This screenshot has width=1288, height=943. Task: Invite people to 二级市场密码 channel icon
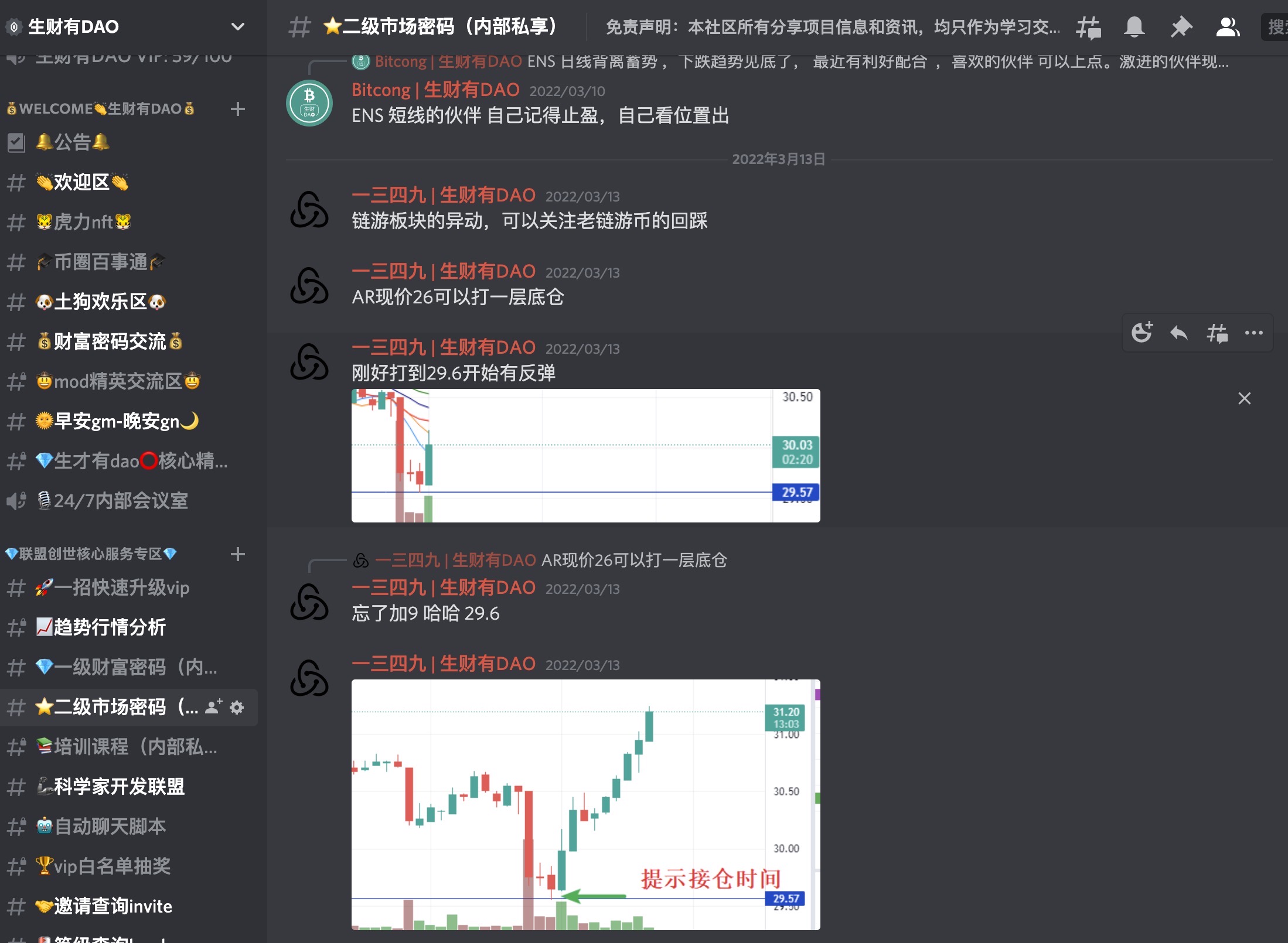pyautogui.click(x=213, y=707)
